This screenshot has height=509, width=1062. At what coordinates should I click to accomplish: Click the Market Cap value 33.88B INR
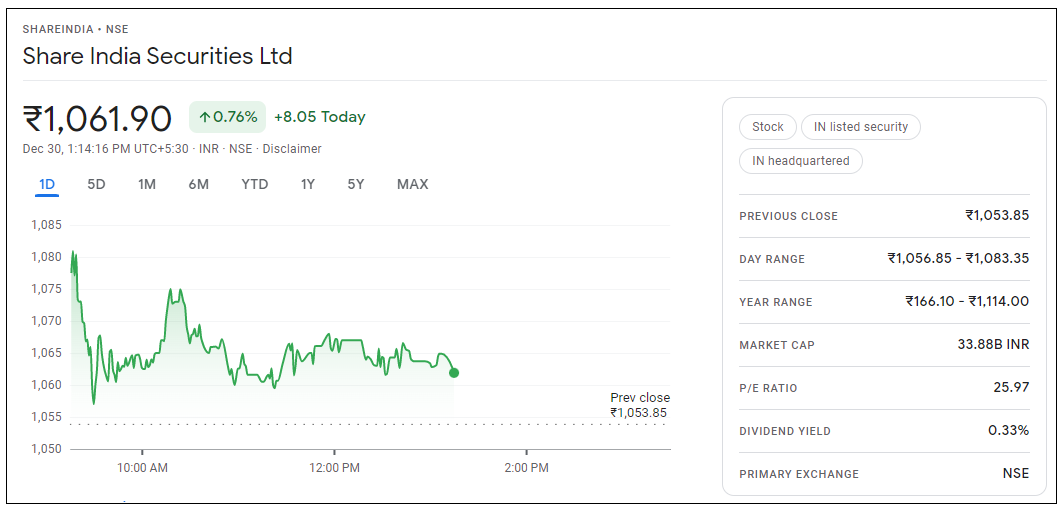tap(994, 345)
